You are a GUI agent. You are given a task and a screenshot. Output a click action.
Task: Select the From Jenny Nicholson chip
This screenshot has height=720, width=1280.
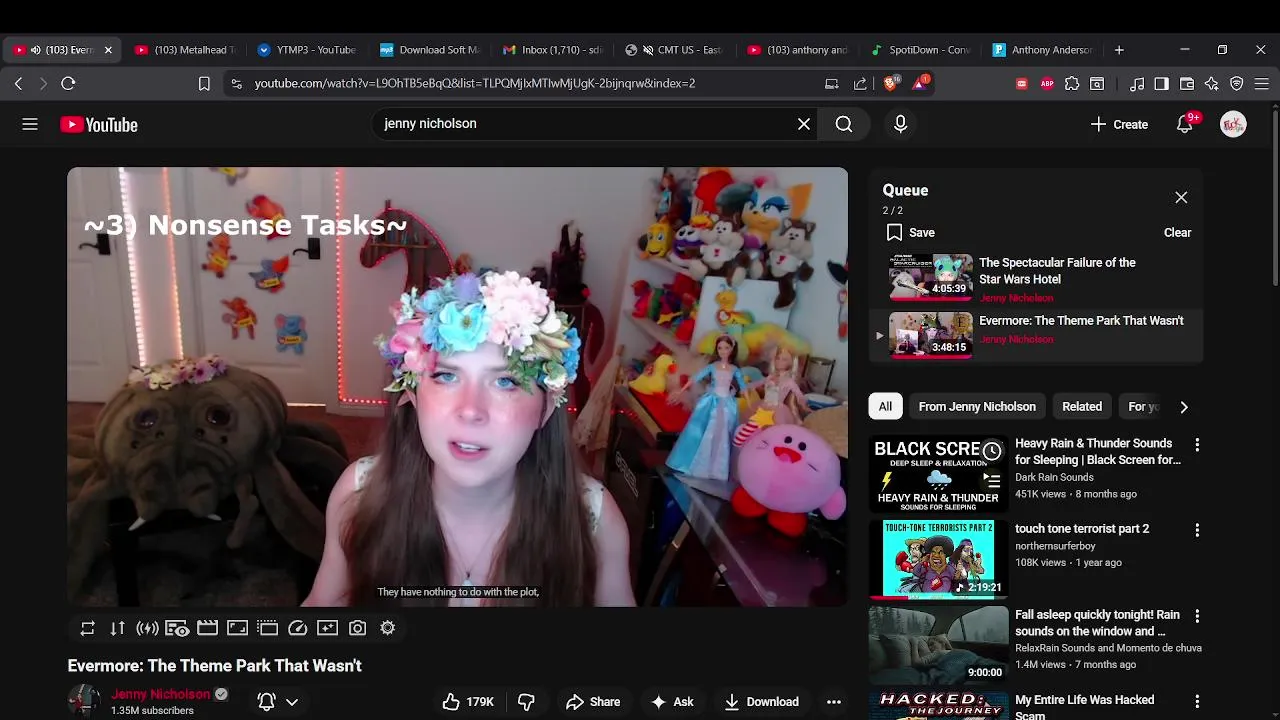[977, 406]
